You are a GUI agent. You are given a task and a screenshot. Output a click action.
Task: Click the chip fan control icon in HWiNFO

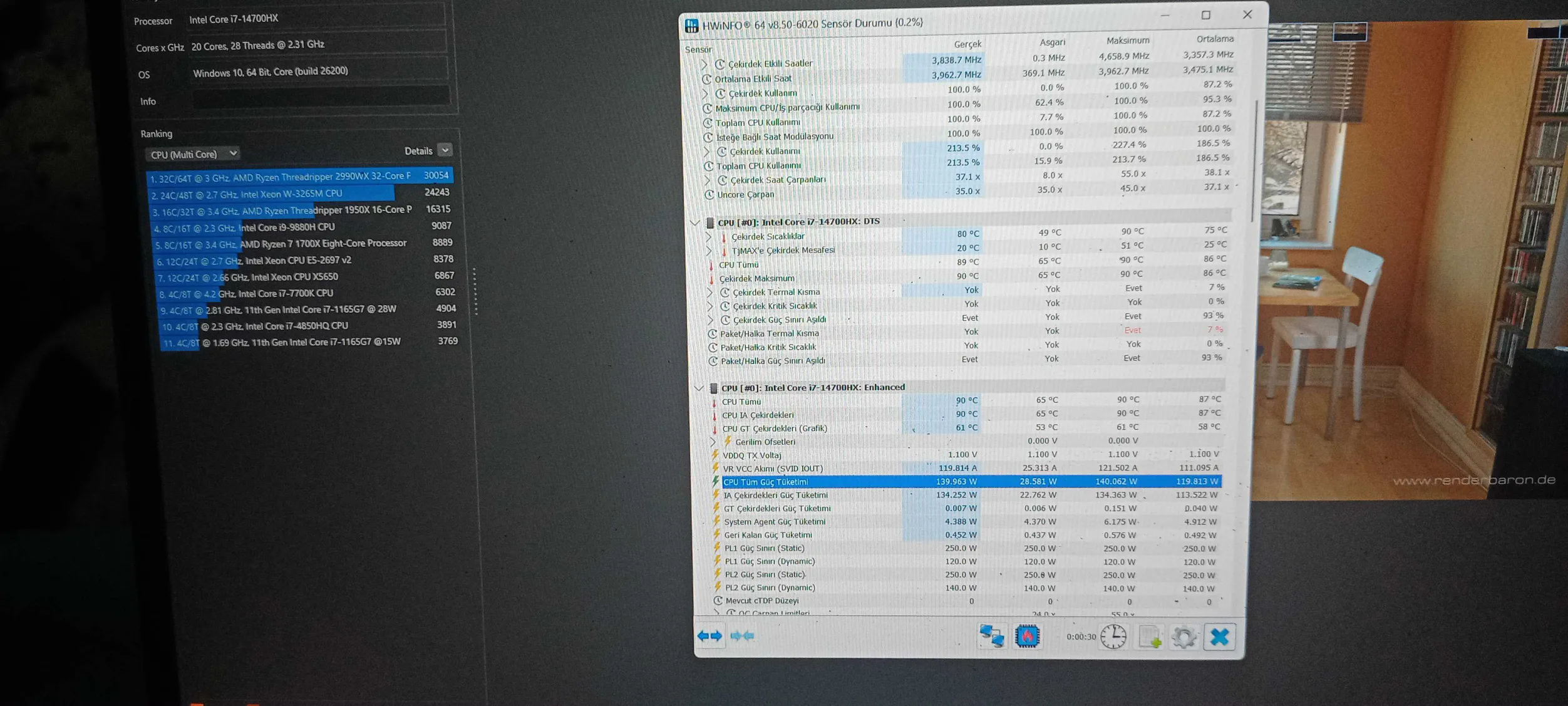click(x=1027, y=636)
